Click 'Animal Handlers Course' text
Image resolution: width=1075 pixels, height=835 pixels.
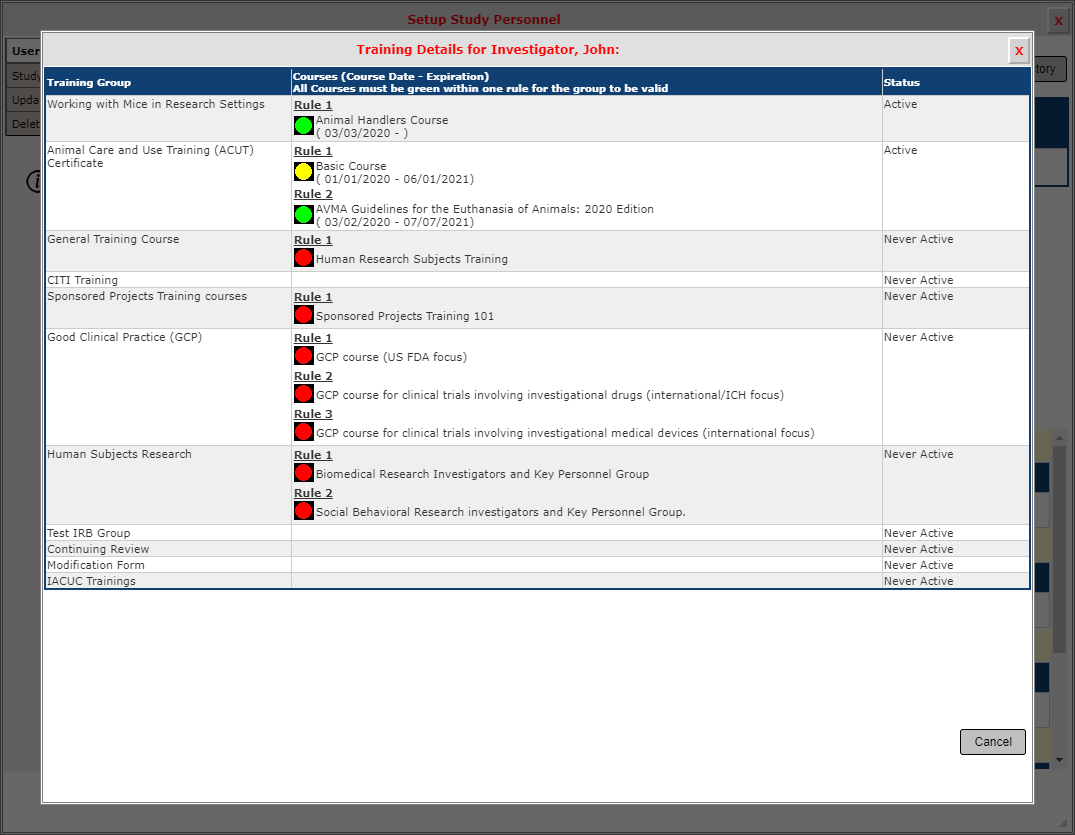click(382, 120)
